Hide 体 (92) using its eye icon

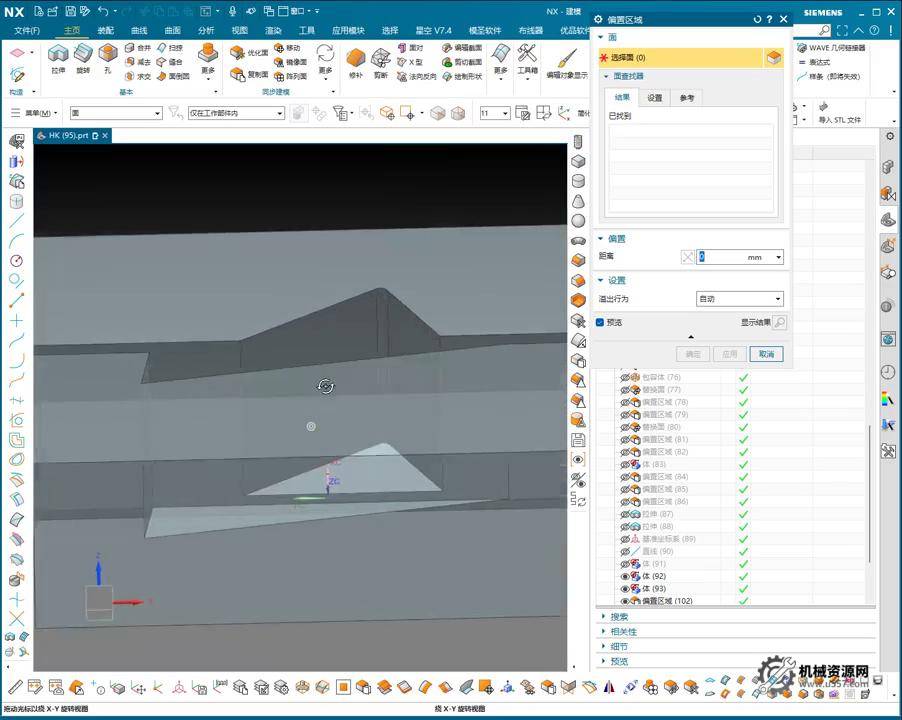tap(626, 576)
